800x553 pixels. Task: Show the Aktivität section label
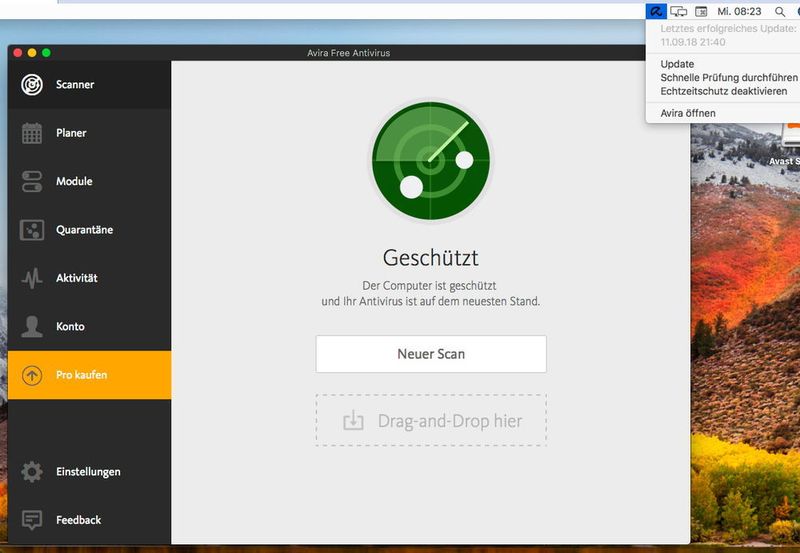click(x=77, y=279)
